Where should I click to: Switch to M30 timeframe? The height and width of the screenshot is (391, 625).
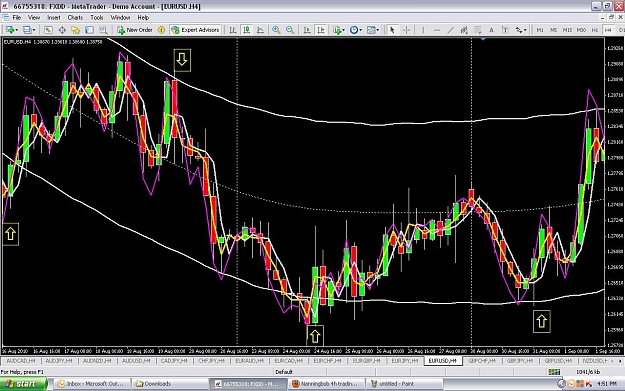tap(581, 30)
